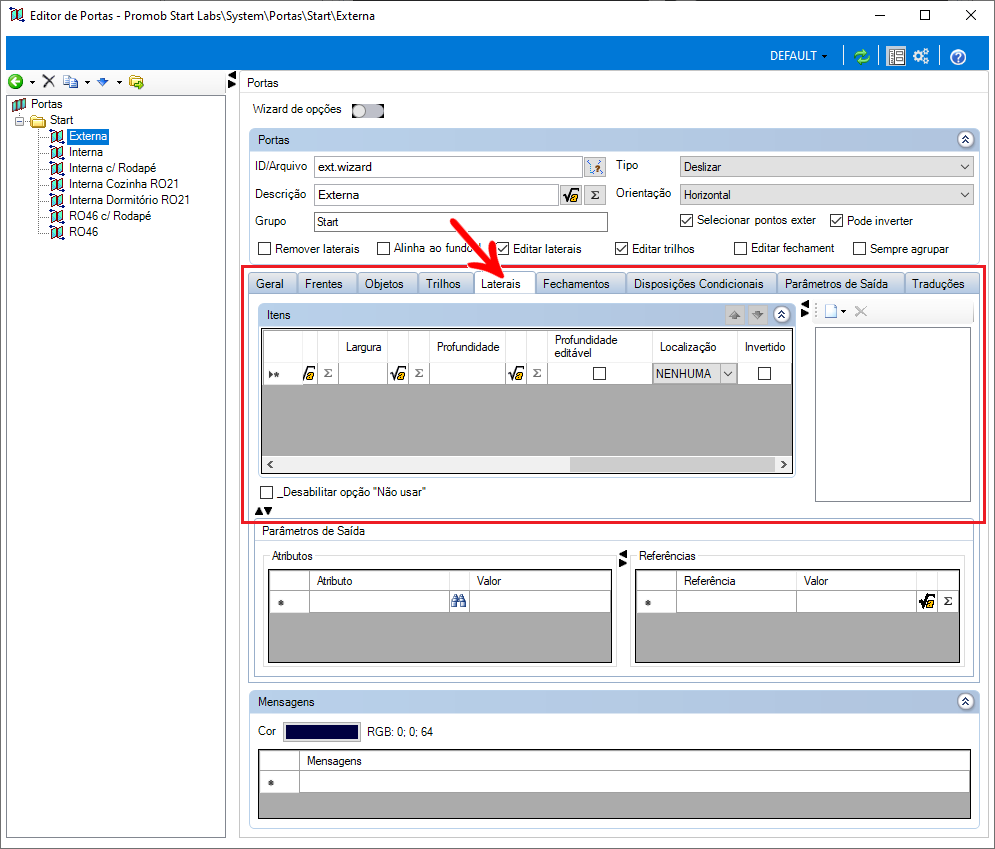Open the formula icon after the Profundidade cell
Image resolution: width=995 pixels, height=849 pixels.
click(x=516, y=374)
